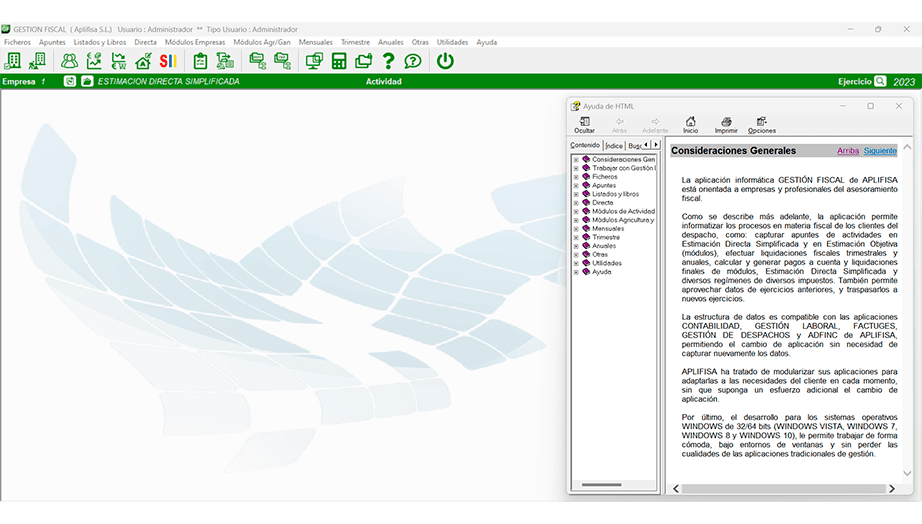Click the folders with clip icon
Viewport: 922px width, 524px height.
point(363,61)
